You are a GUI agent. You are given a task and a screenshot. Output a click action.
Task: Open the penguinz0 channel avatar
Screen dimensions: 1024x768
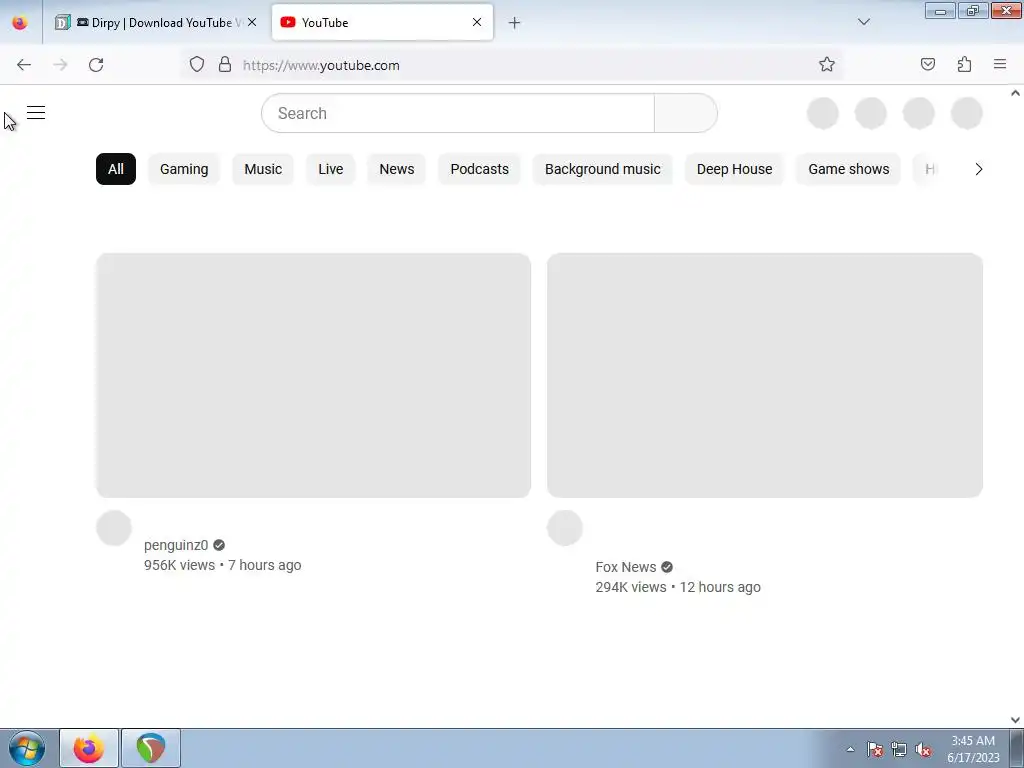[114, 528]
